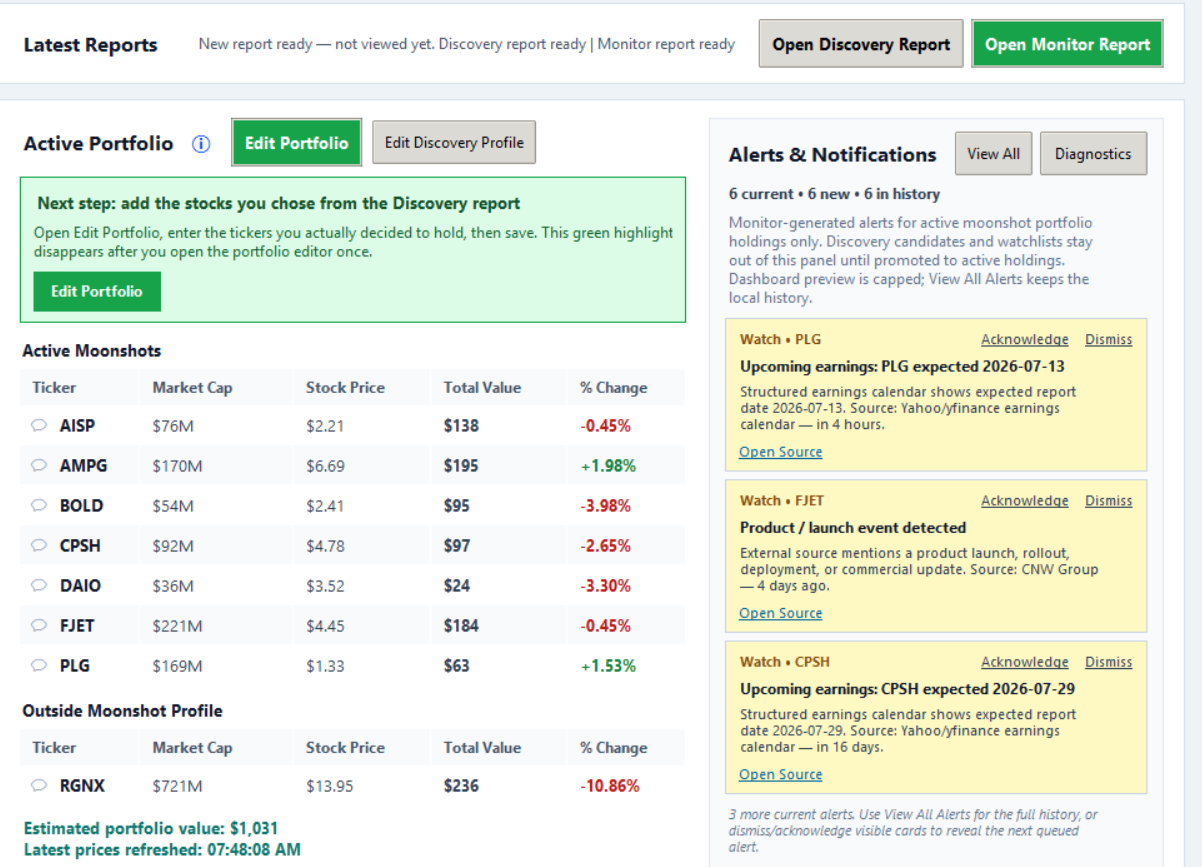This screenshot has width=1202, height=867.
Task: Select the BOLD ticker
Action: pyautogui.click(x=81, y=506)
